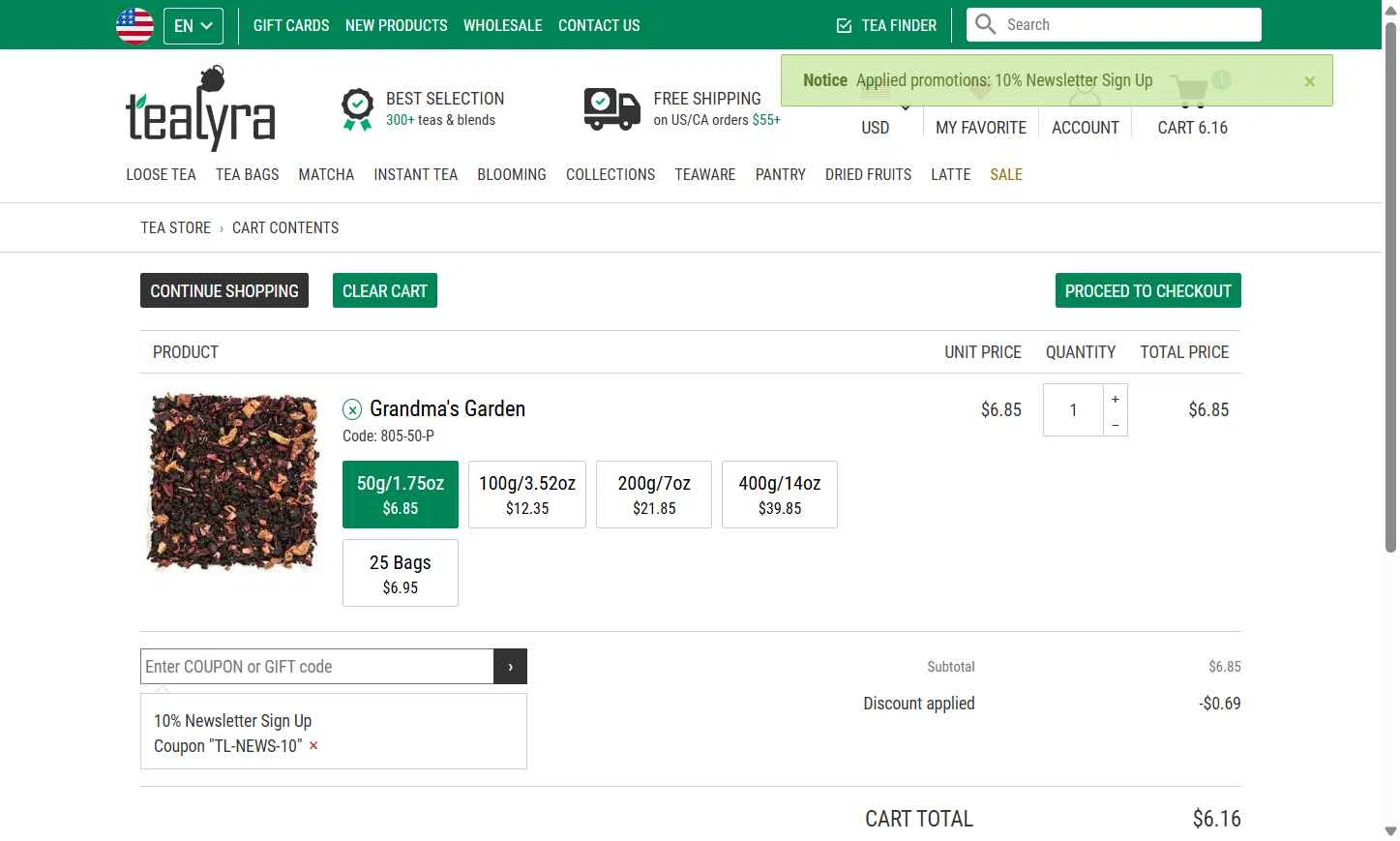
Task: Remove coupon TL-NEWS-10
Action: [313, 745]
